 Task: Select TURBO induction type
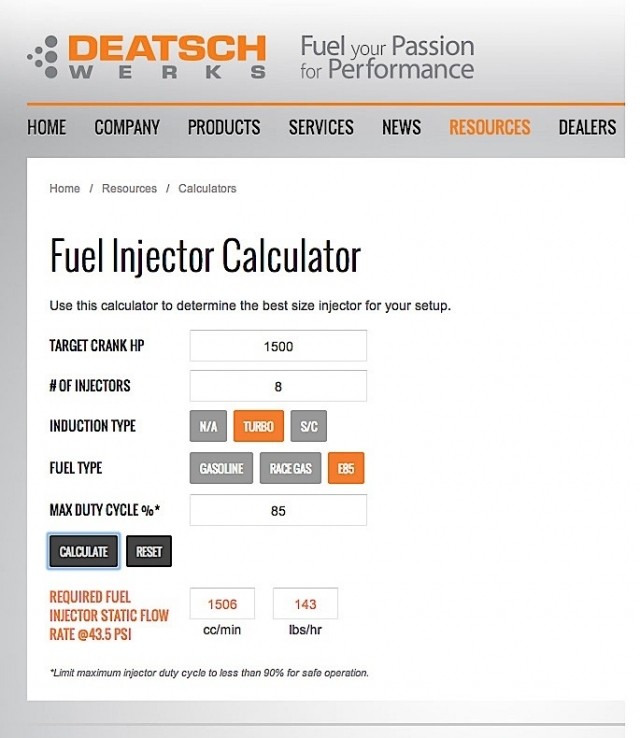click(x=258, y=426)
